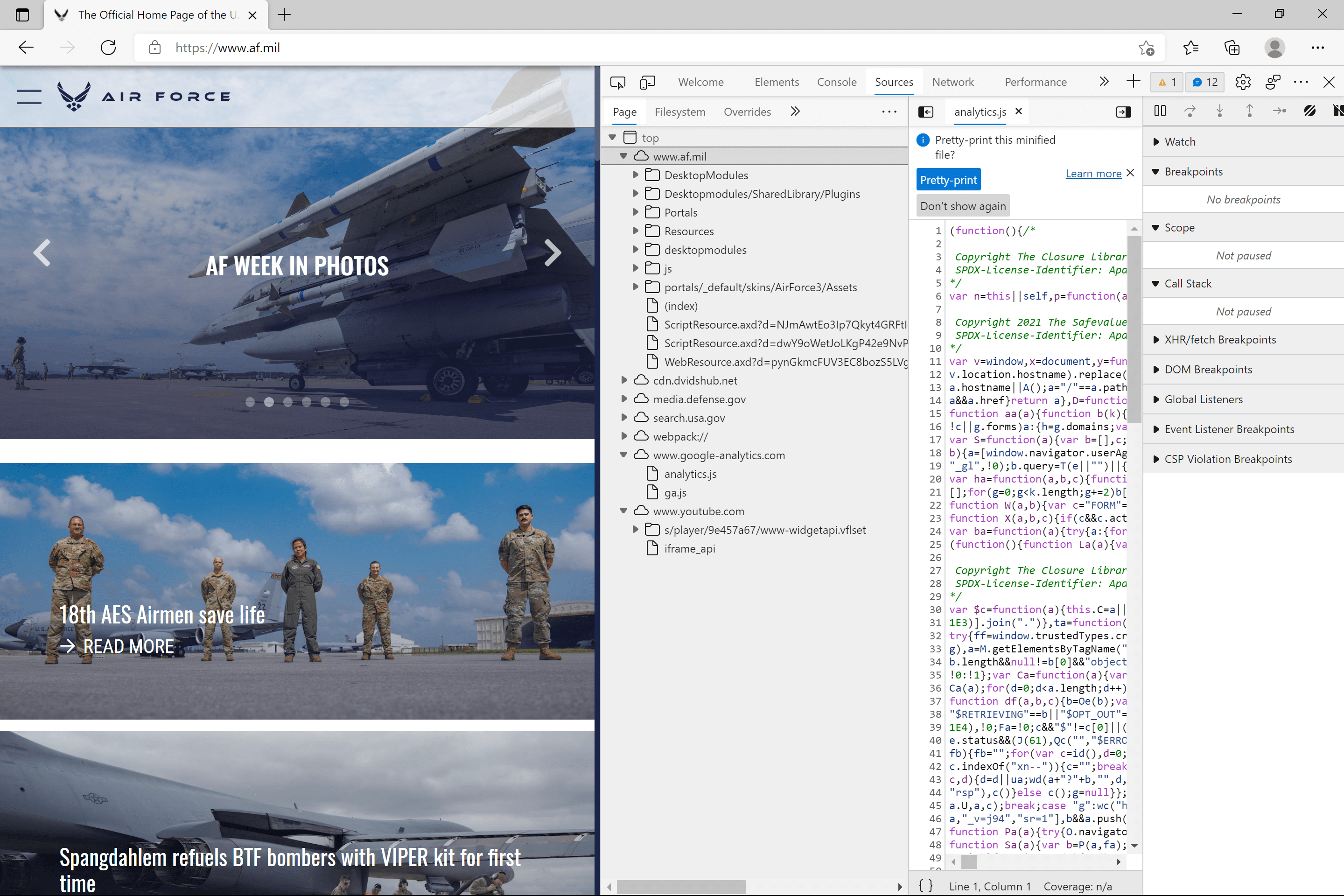Viewport: 1344px width, 896px height.
Task: Expand the DesktopModules folder
Action: 636,175
